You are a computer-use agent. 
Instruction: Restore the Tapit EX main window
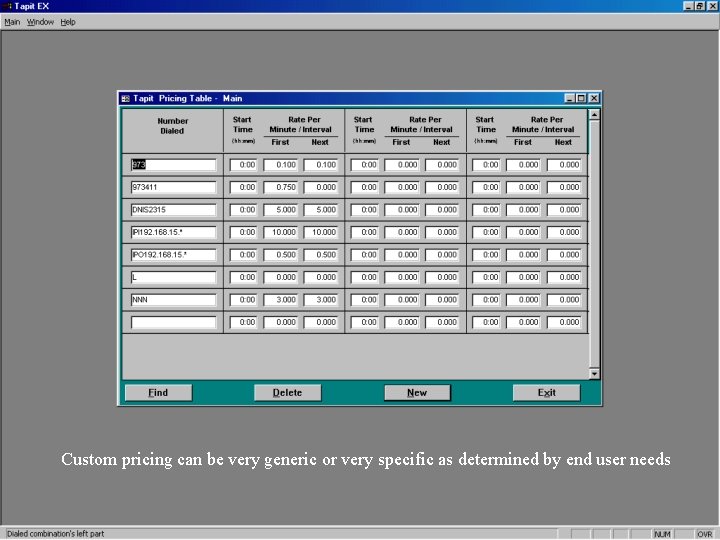coord(700,6)
